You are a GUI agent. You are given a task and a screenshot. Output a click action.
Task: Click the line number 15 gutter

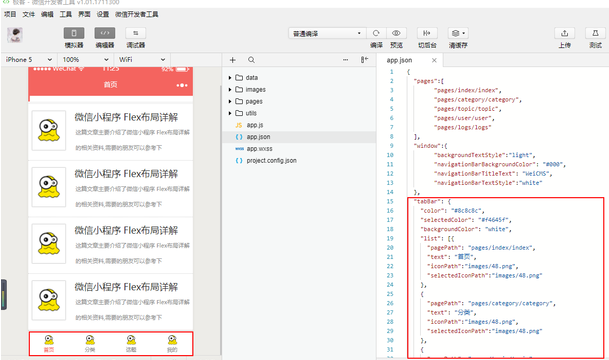click(x=390, y=201)
